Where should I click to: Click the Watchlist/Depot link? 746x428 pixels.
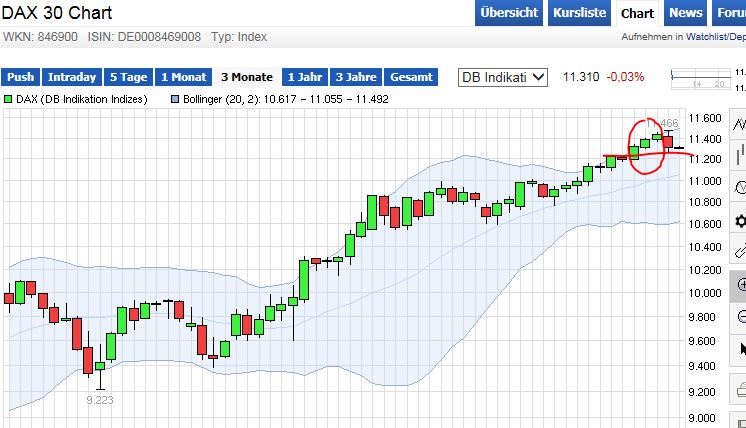(716, 37)
